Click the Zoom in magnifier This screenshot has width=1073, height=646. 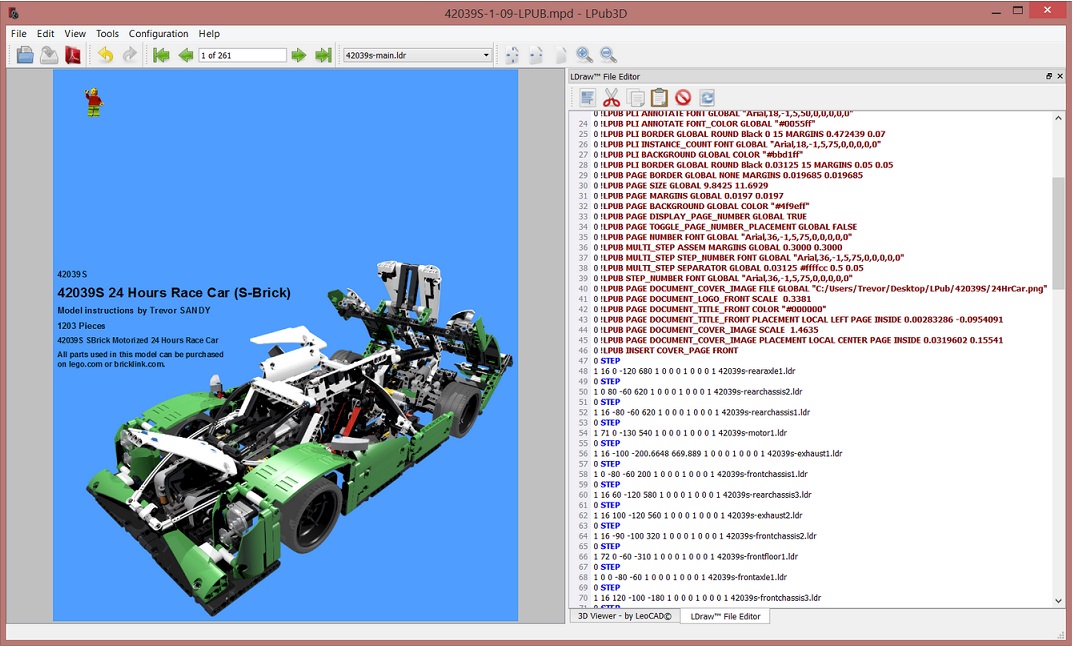(584, 55)
